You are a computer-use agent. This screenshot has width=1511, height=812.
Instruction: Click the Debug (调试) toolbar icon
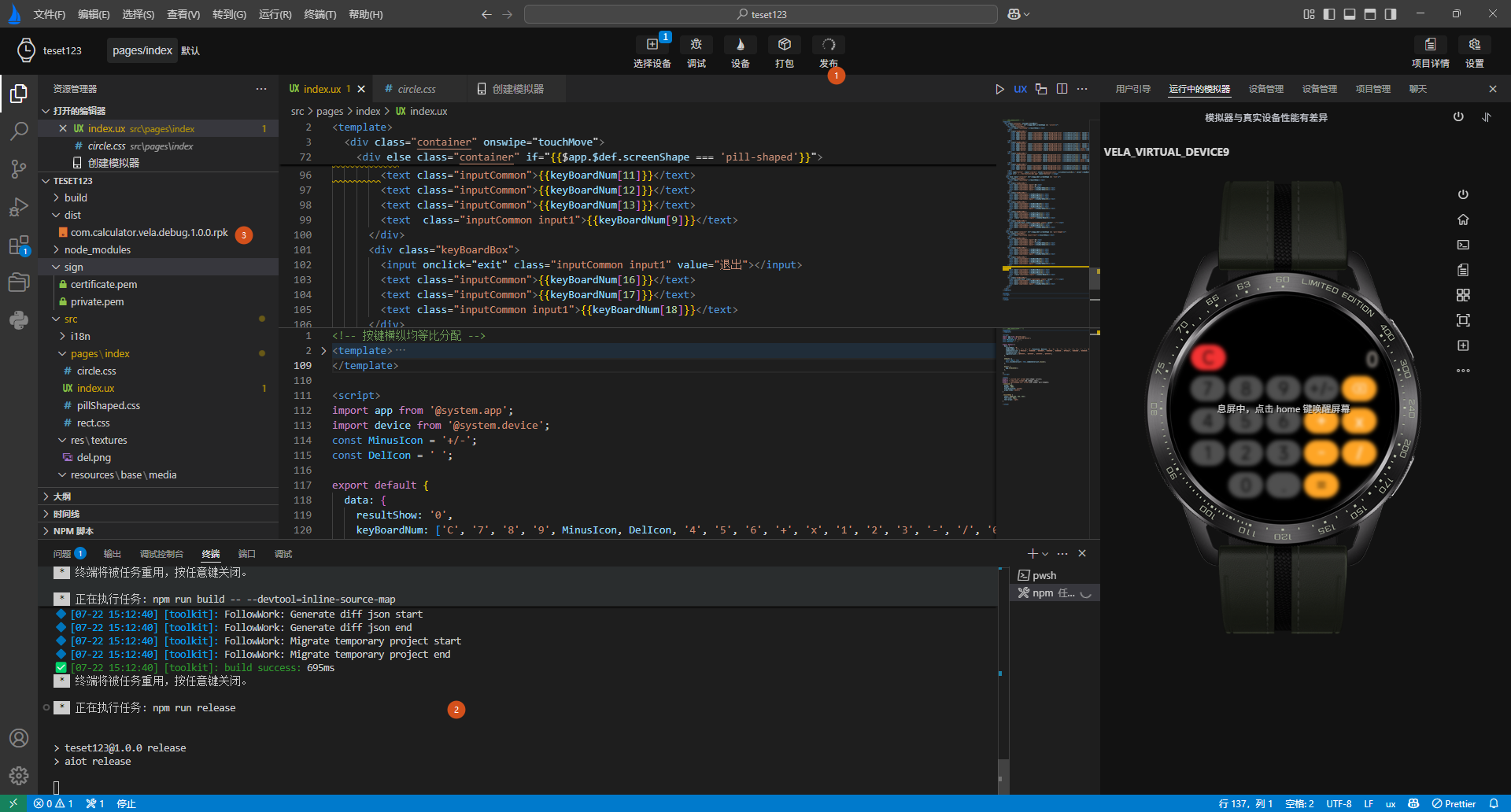pyautogui.click(x=696, y=46)
